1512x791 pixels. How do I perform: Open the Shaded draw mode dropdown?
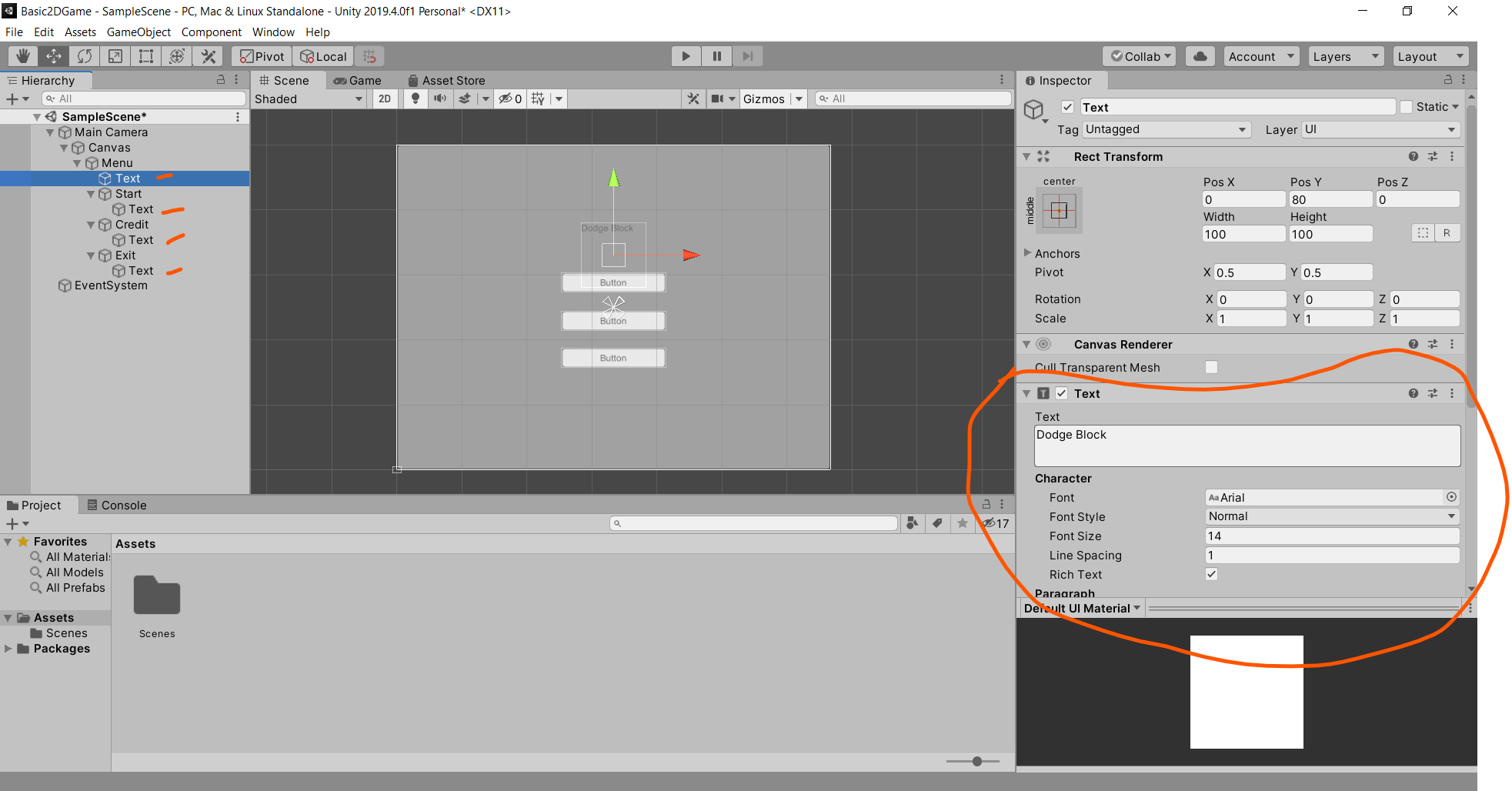[309, 98]
